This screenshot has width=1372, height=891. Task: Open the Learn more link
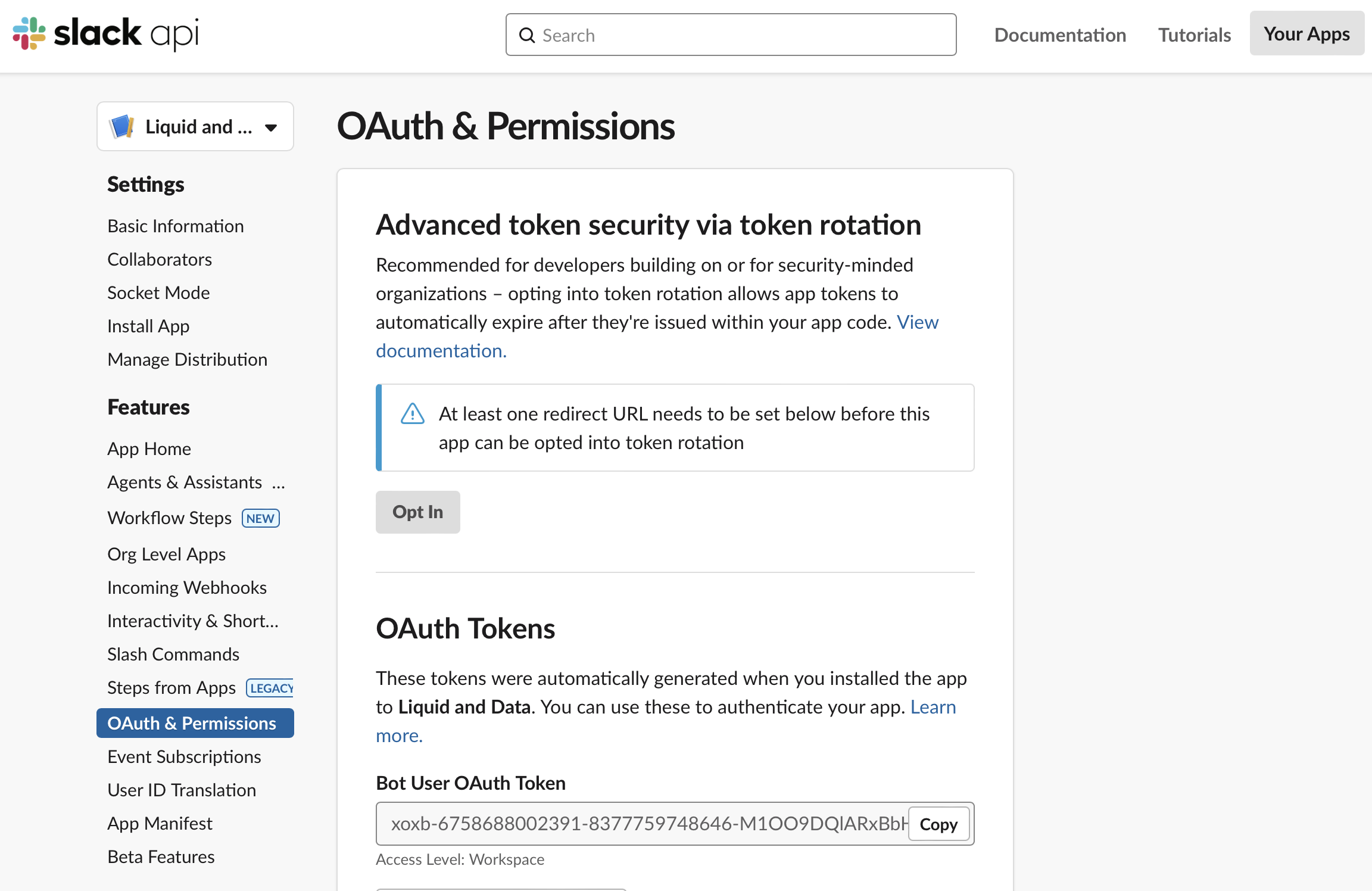click(666, 721)
